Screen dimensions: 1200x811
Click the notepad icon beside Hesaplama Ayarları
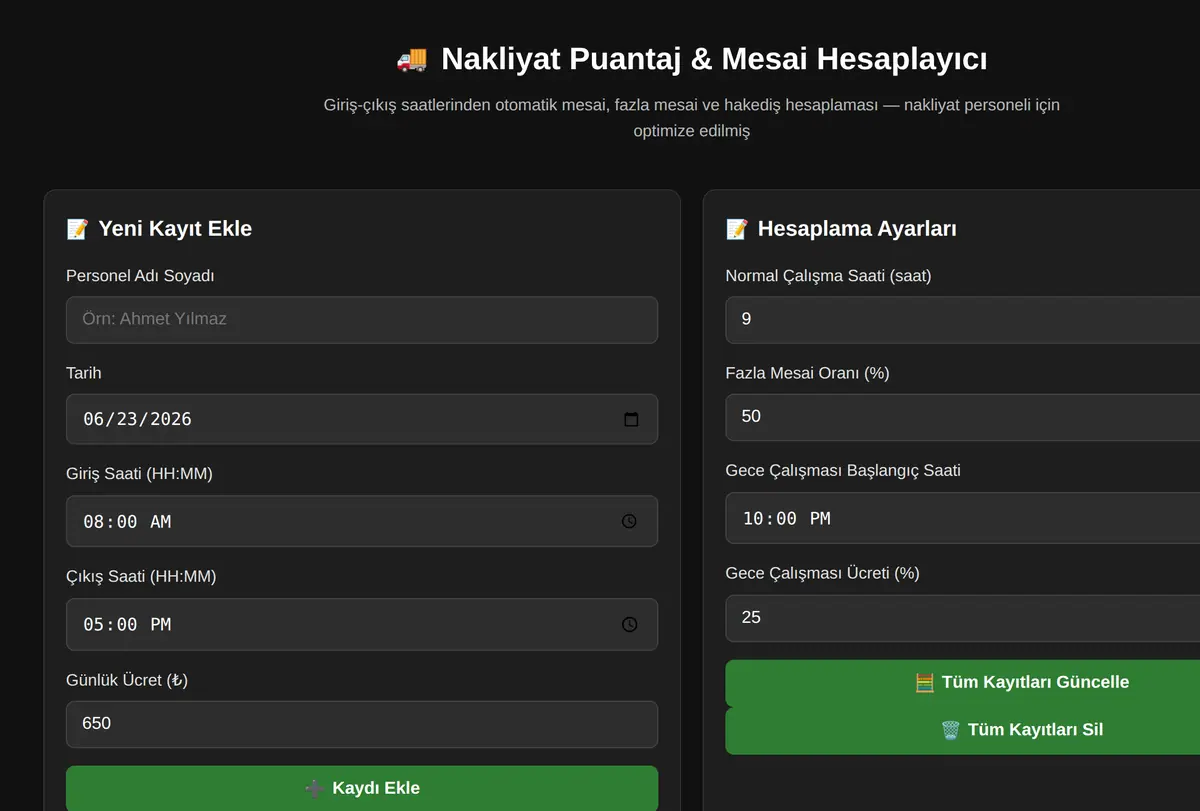[x=737, y=229]
